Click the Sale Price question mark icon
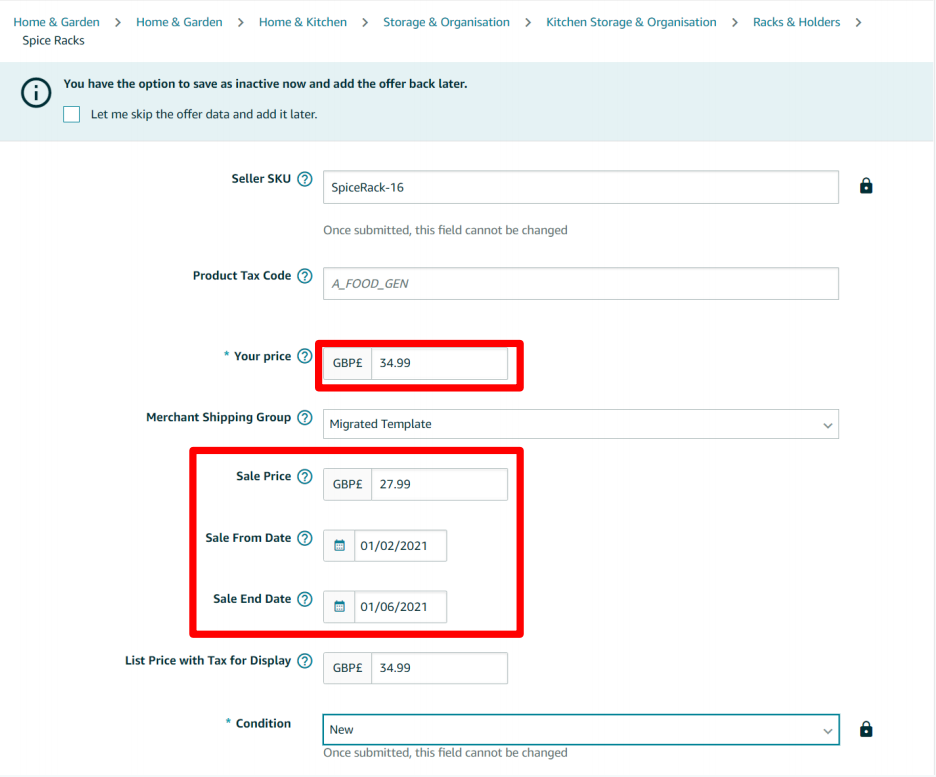The image size is (936, 777). (305, 476)
